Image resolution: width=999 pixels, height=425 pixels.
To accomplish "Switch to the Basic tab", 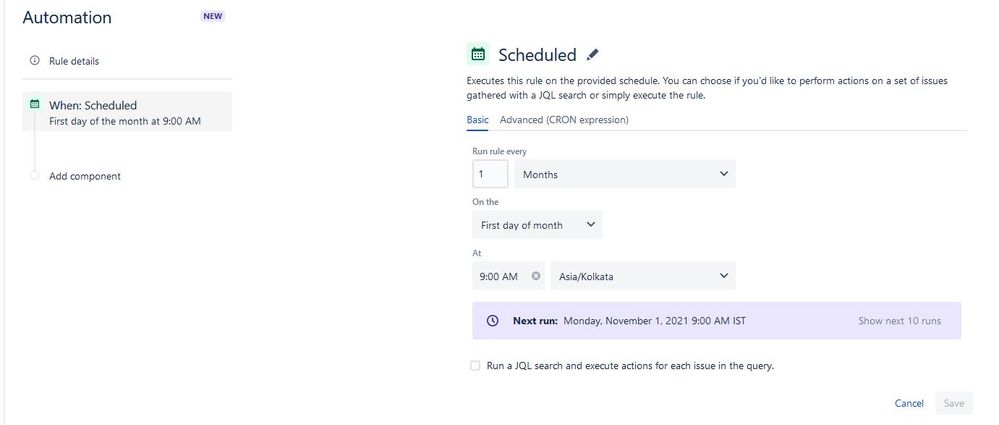I will click(477, 119).
